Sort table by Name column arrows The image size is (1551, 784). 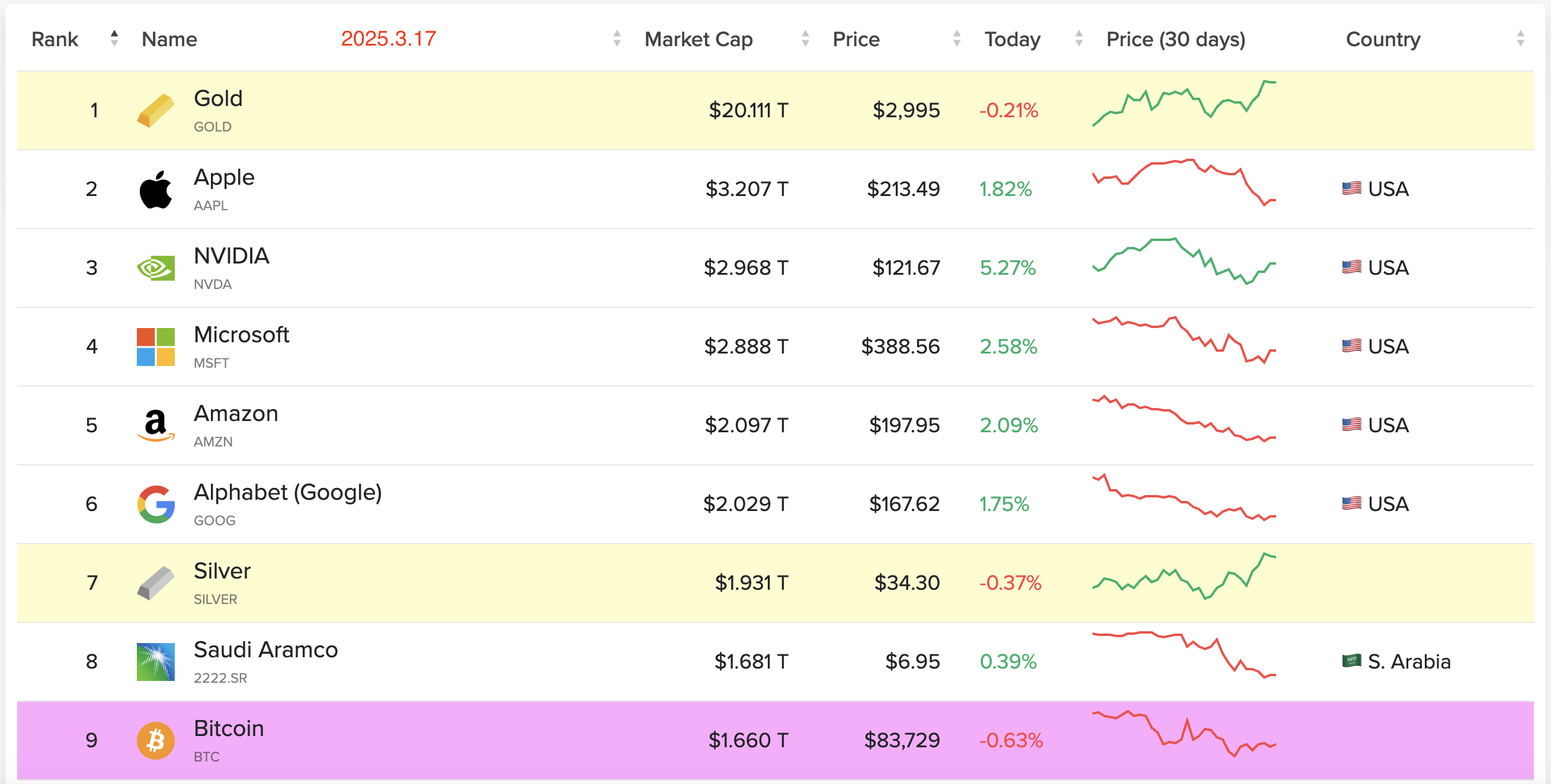point(617,38)
